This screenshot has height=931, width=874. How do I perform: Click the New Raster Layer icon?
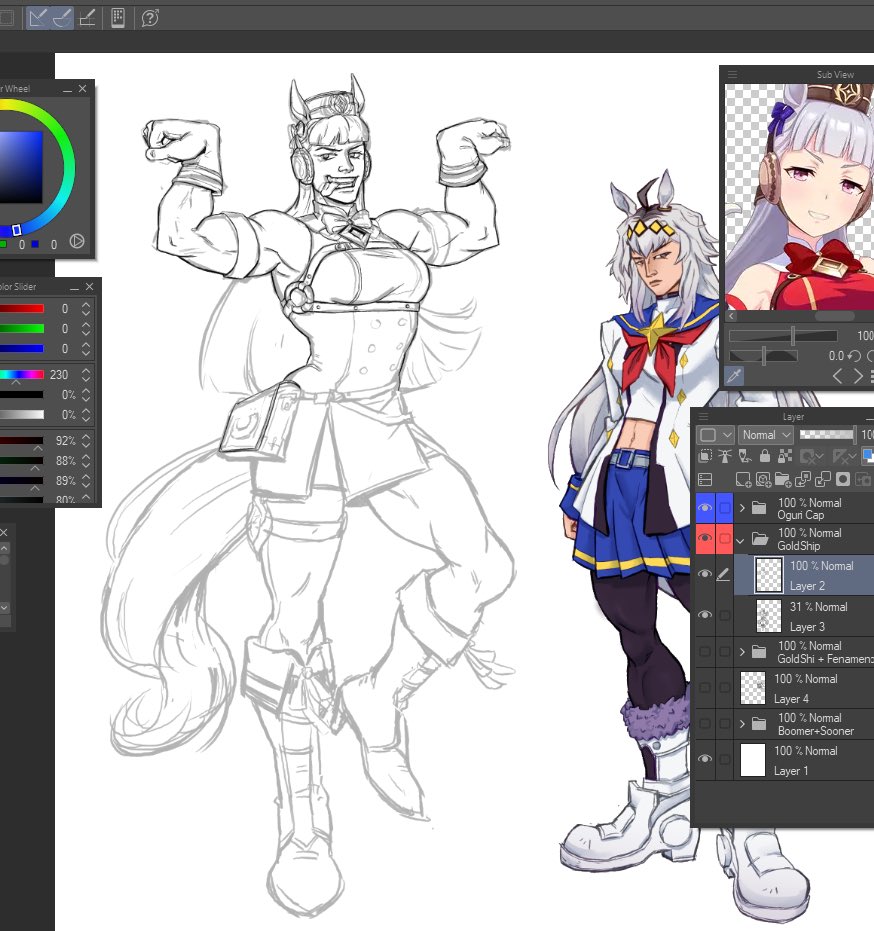[x=743, y=479]
